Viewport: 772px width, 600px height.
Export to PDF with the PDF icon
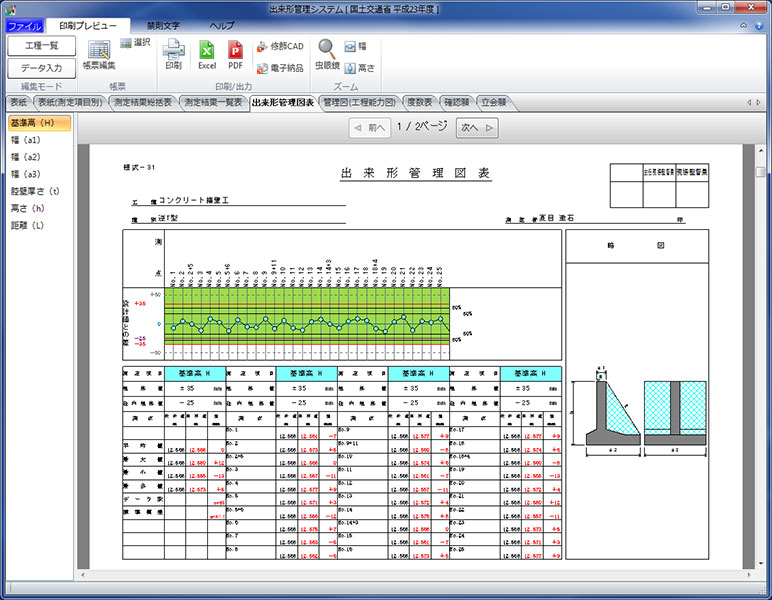[236, 54]
